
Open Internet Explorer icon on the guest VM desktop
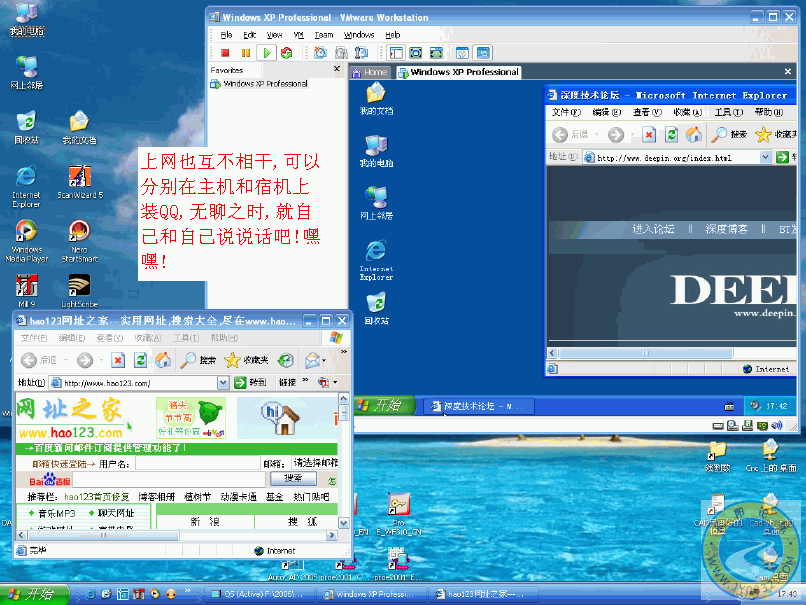[376, 261]
